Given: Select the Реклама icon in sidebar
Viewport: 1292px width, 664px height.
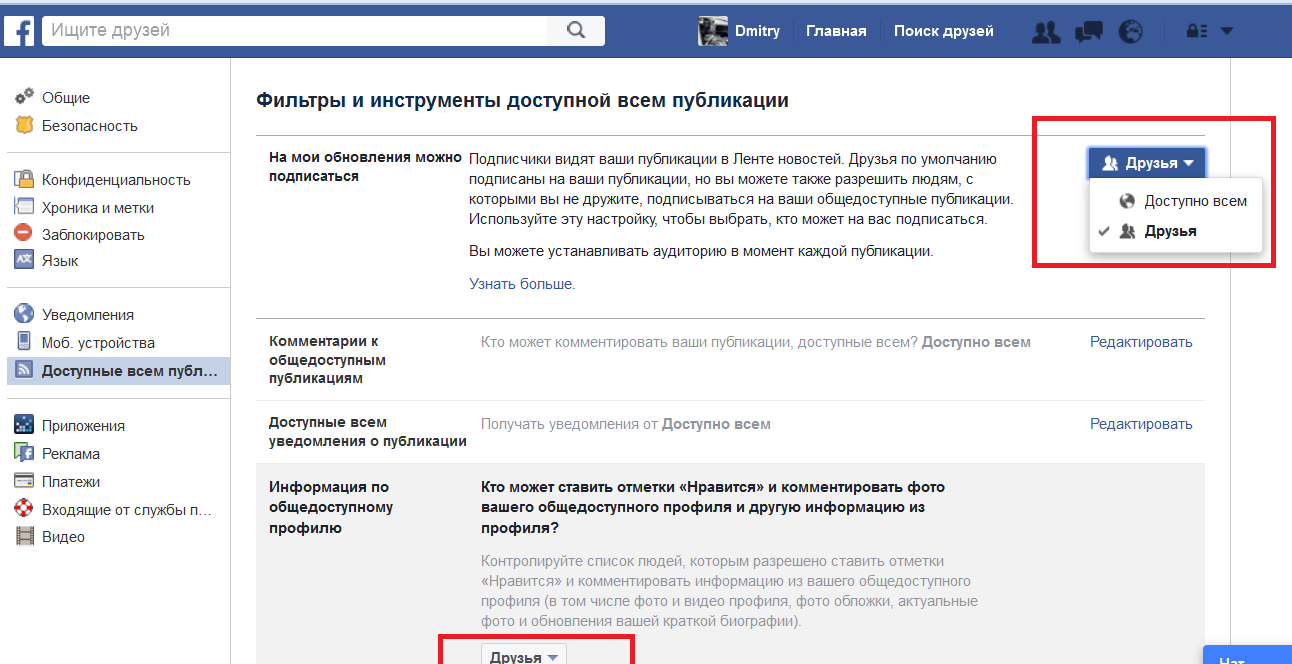Looking at the screenshot, I should pyautogui.click(x=25, y=453).
